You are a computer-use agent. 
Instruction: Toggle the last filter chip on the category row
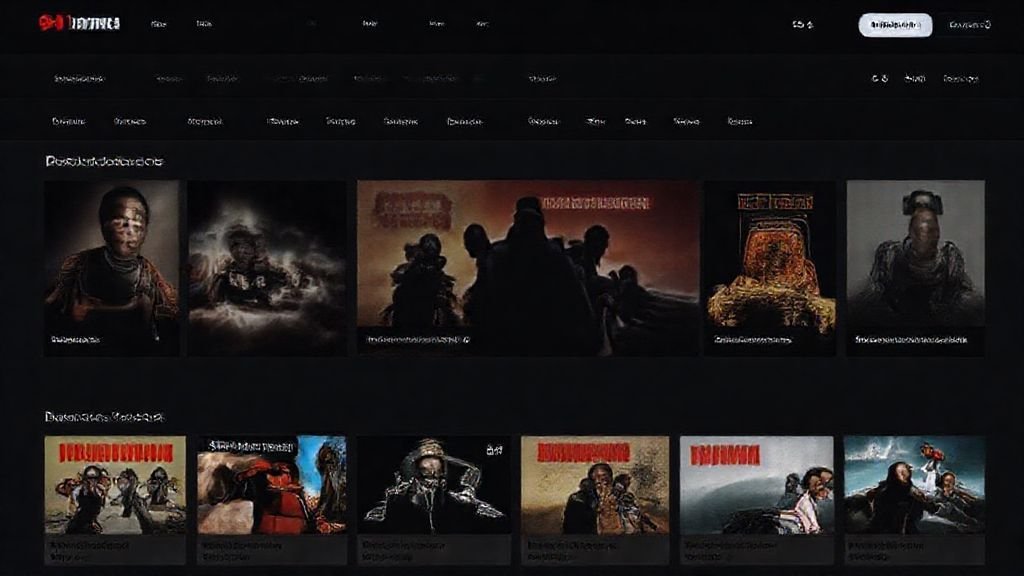tap(737, 120)
